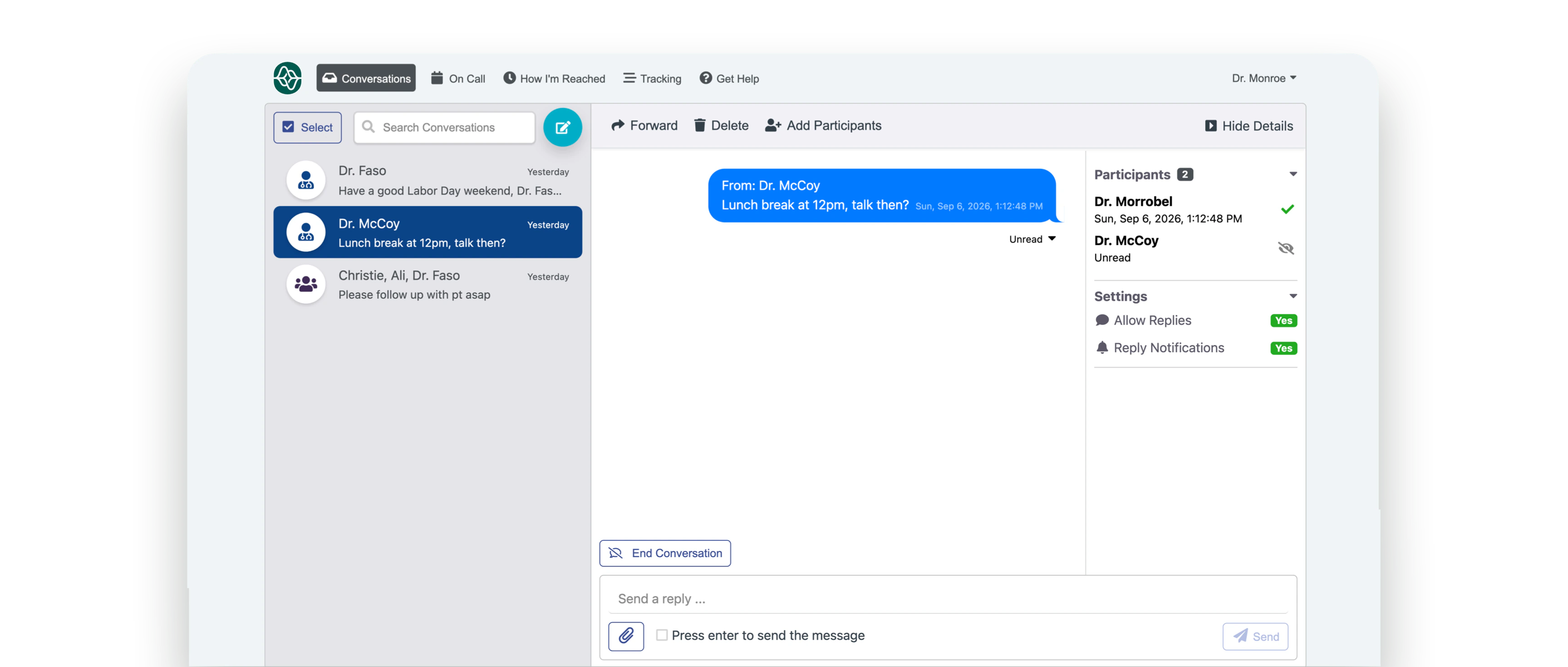Compose a new conversation with teal button
Screen dimensions: 1568x667
pyautogui.click(x=562, y=127)
